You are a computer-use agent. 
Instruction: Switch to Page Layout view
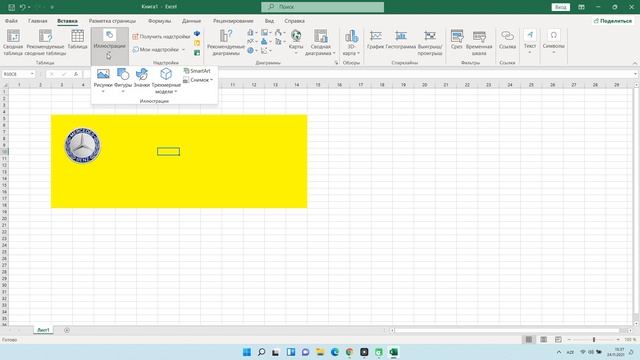tap(543, 340)
